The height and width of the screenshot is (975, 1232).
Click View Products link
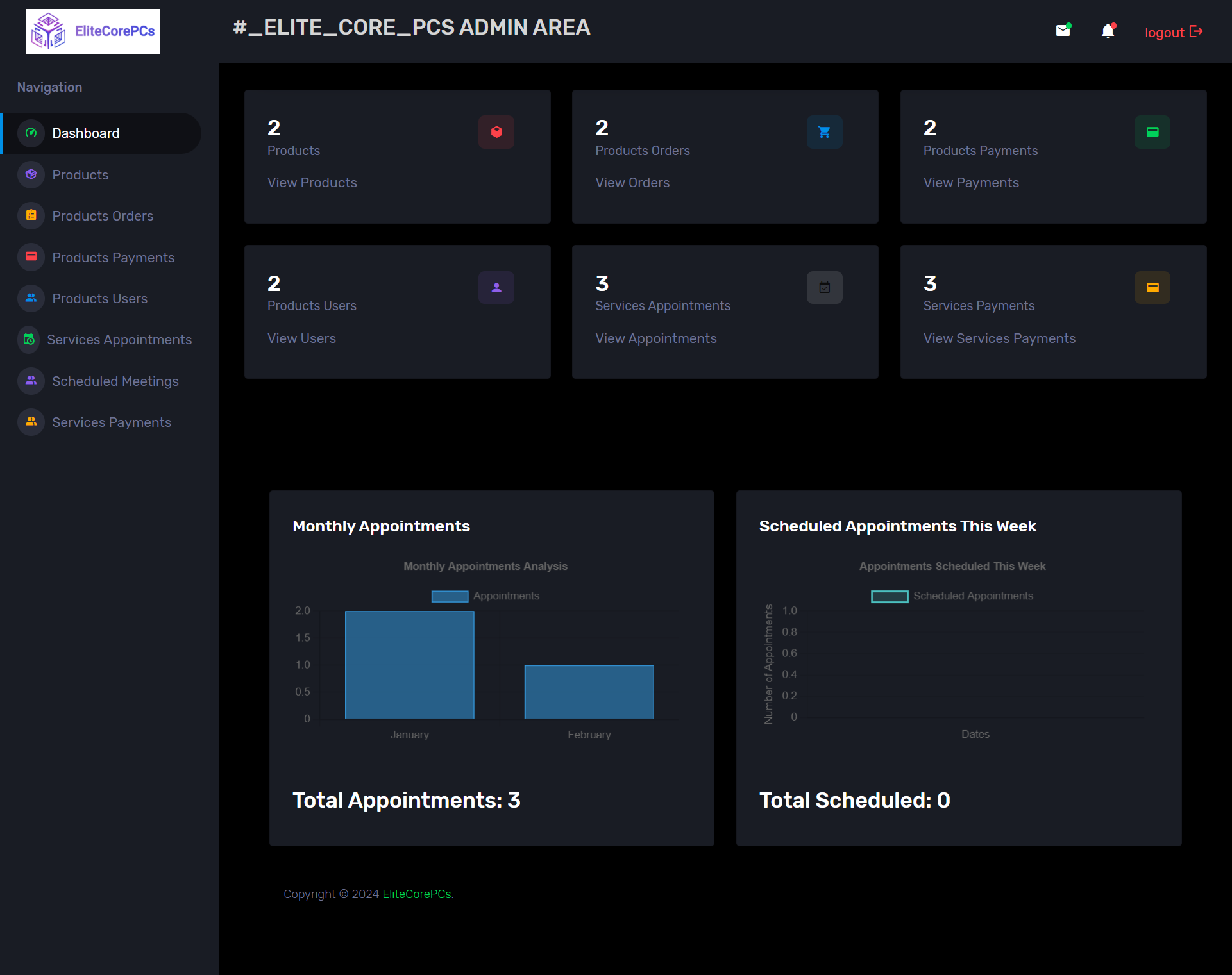point(312,183)
